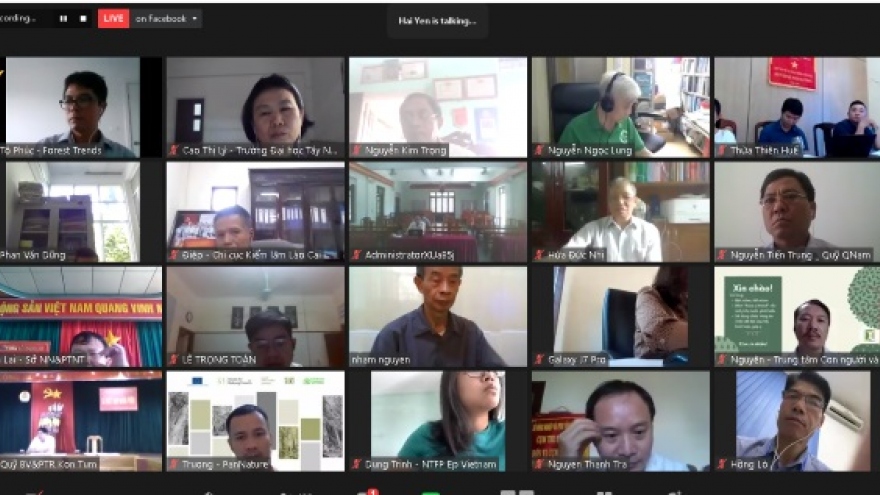The image size is (880, 495).
Task: Click the red LIVE badge
Action: (113, 19)
